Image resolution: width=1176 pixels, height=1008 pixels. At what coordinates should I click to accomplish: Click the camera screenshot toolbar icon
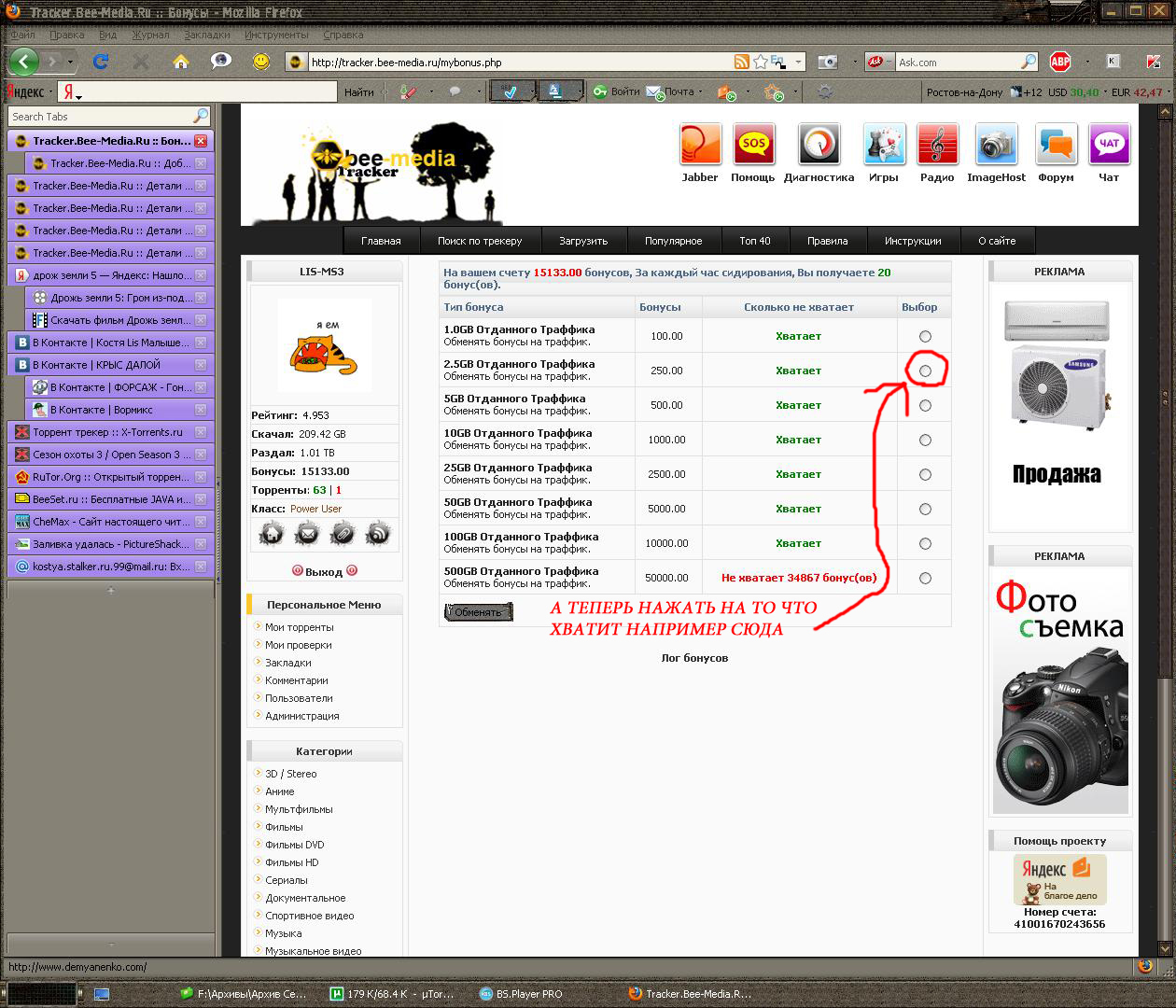point(828,62)
